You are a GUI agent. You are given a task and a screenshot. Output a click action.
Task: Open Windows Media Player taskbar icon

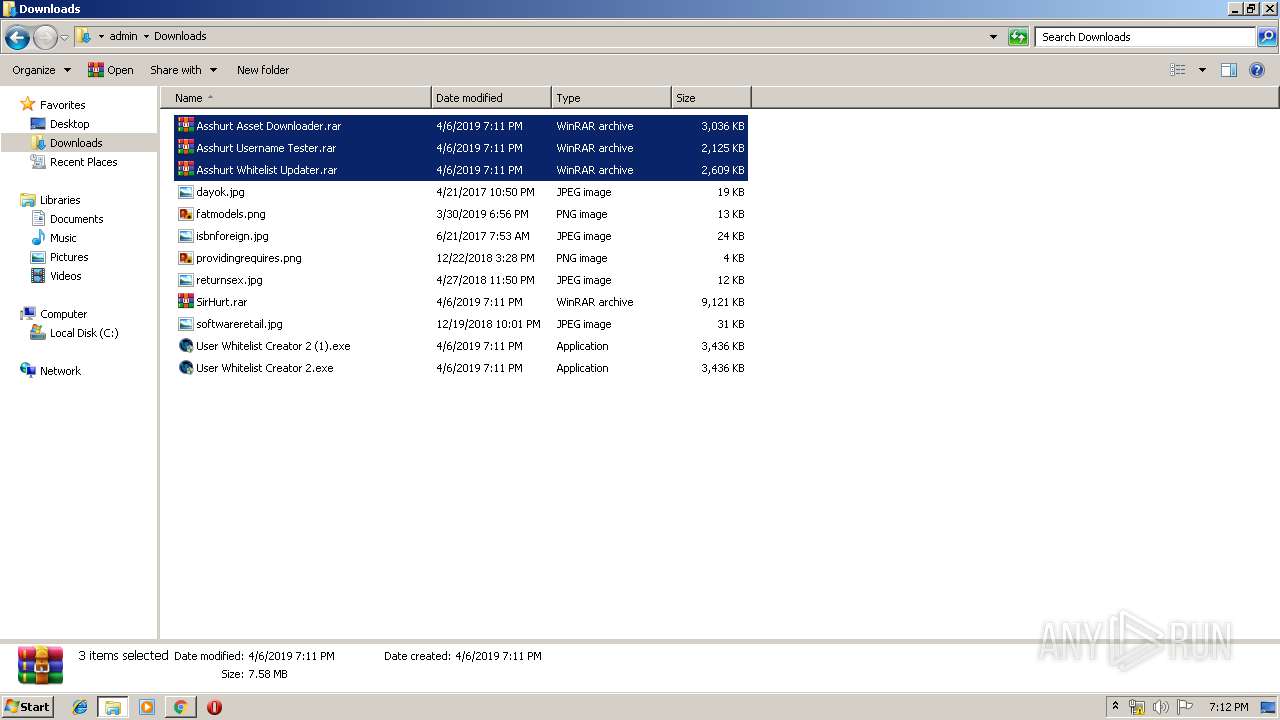[147, 707]
